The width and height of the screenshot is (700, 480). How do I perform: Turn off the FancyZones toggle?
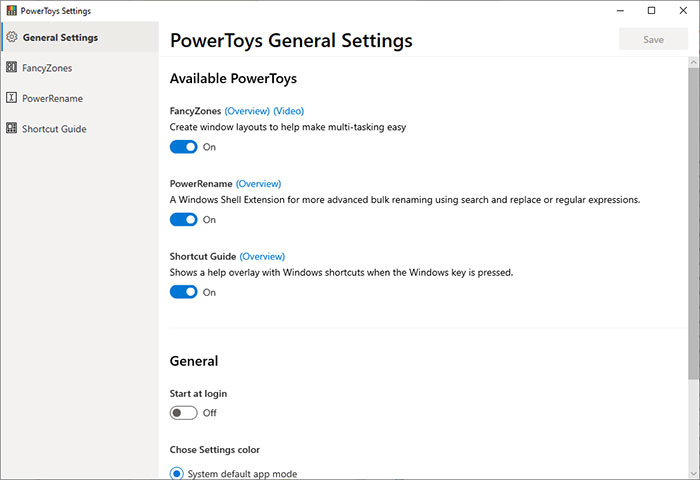coord(183,147)
